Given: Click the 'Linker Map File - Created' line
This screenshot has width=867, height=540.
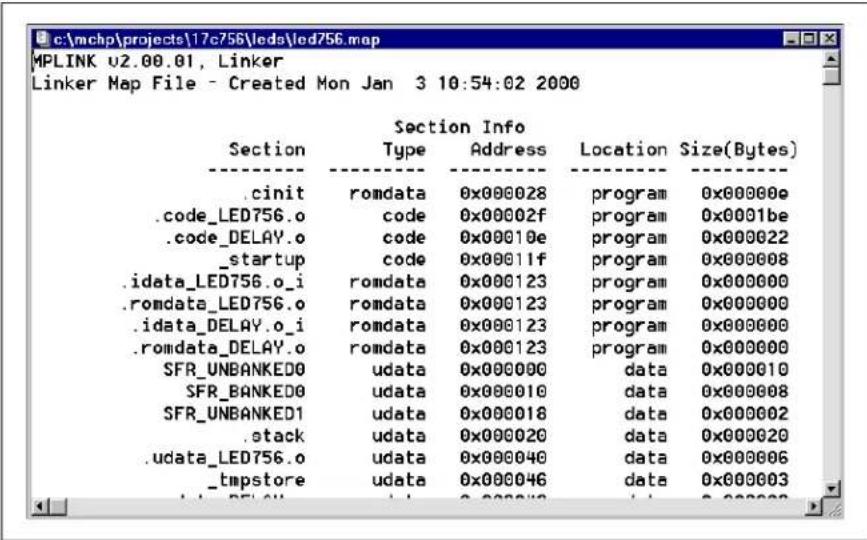Looking at the screenshot, I should (305, 83).
